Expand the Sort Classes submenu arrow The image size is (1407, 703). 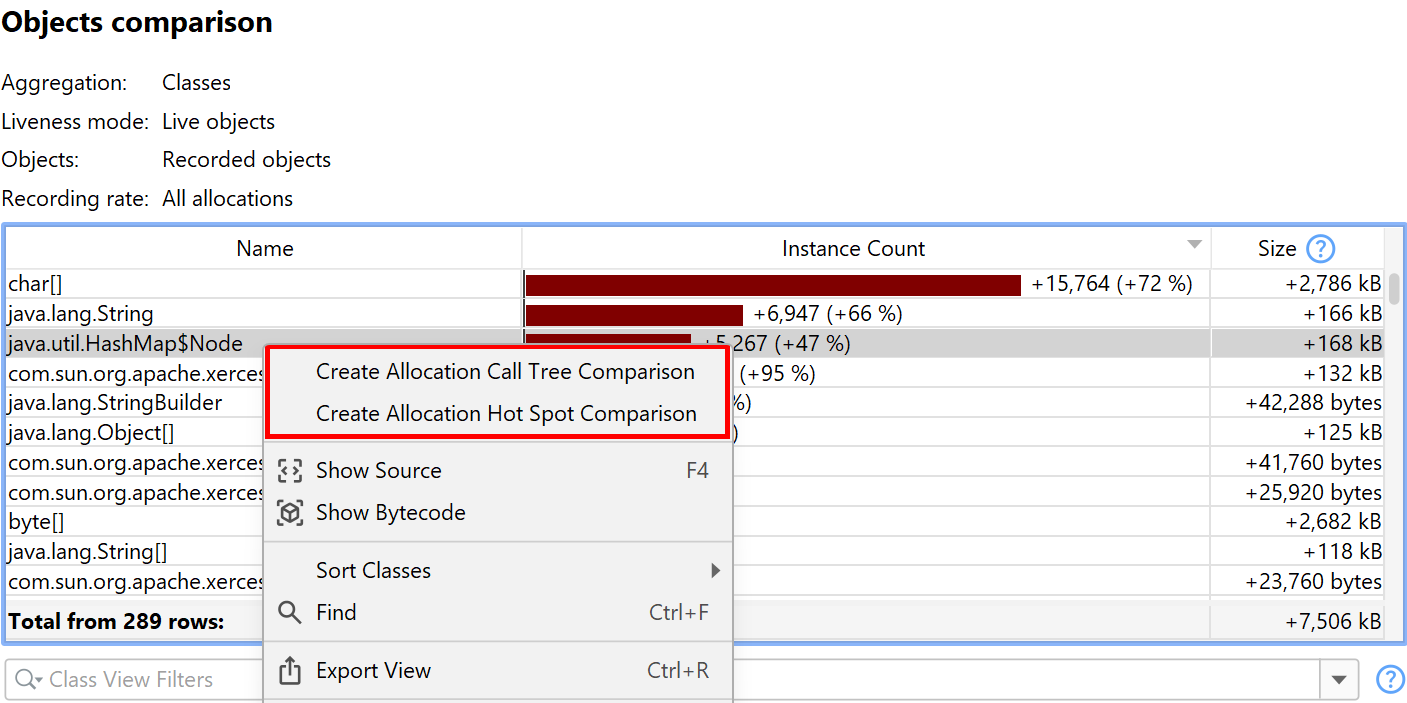coord(715,571)
